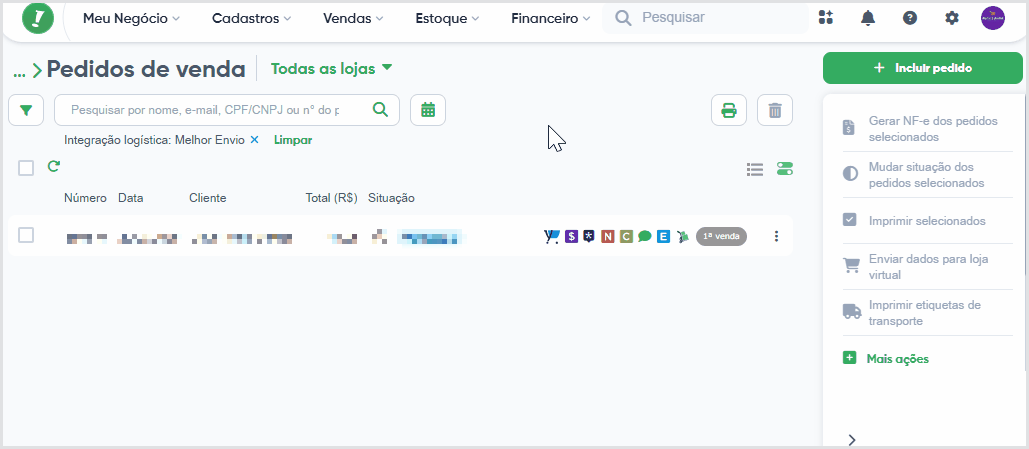Open the calendar date filter
1029x449 pixels.
point(428,110)
